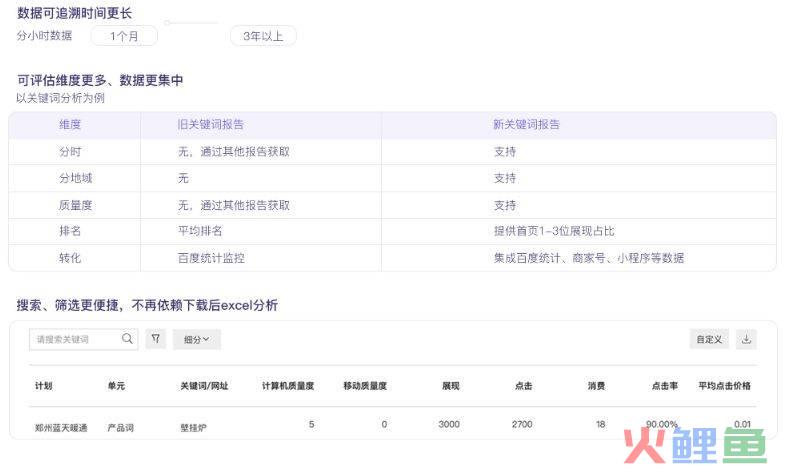This screenshot has width=791, height=469.
Task: Click the 消费 column header
Action: pos(596,386)
